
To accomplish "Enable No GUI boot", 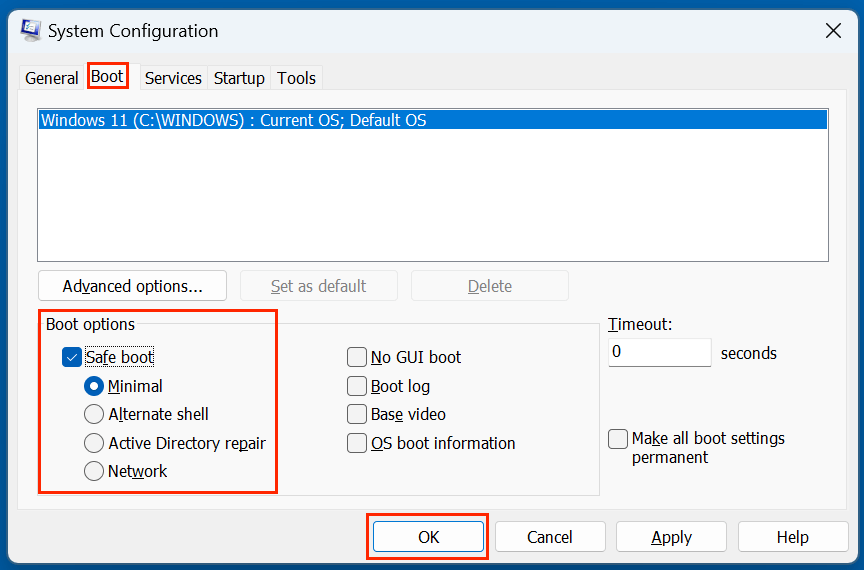I will 357,357.
